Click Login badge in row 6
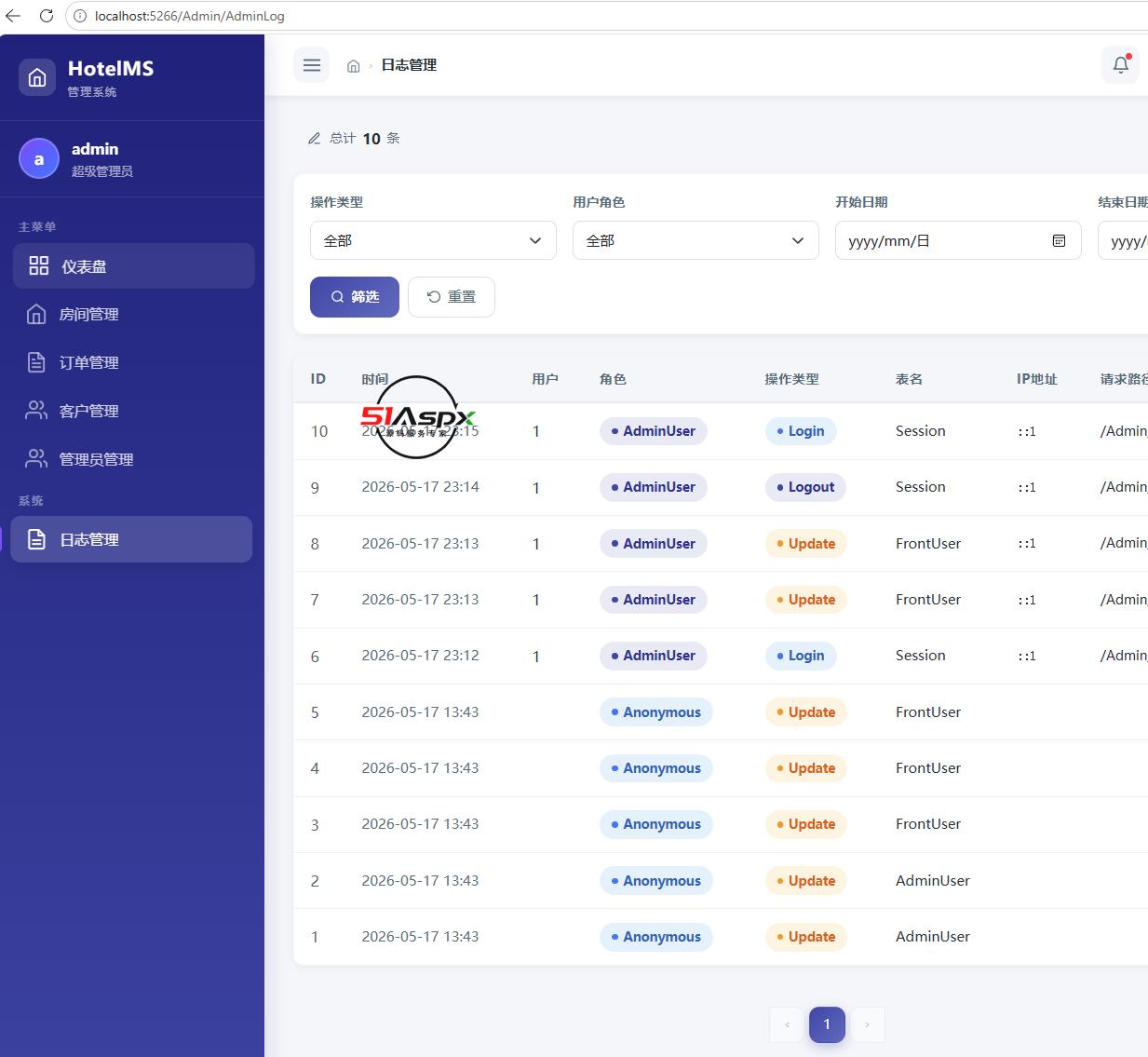 tap(801, 656)
